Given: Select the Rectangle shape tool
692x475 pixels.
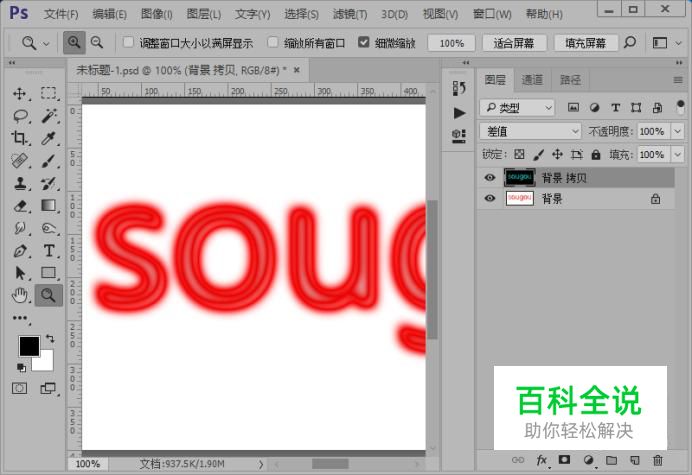Looking at the screenshot, I should [49, 273].
